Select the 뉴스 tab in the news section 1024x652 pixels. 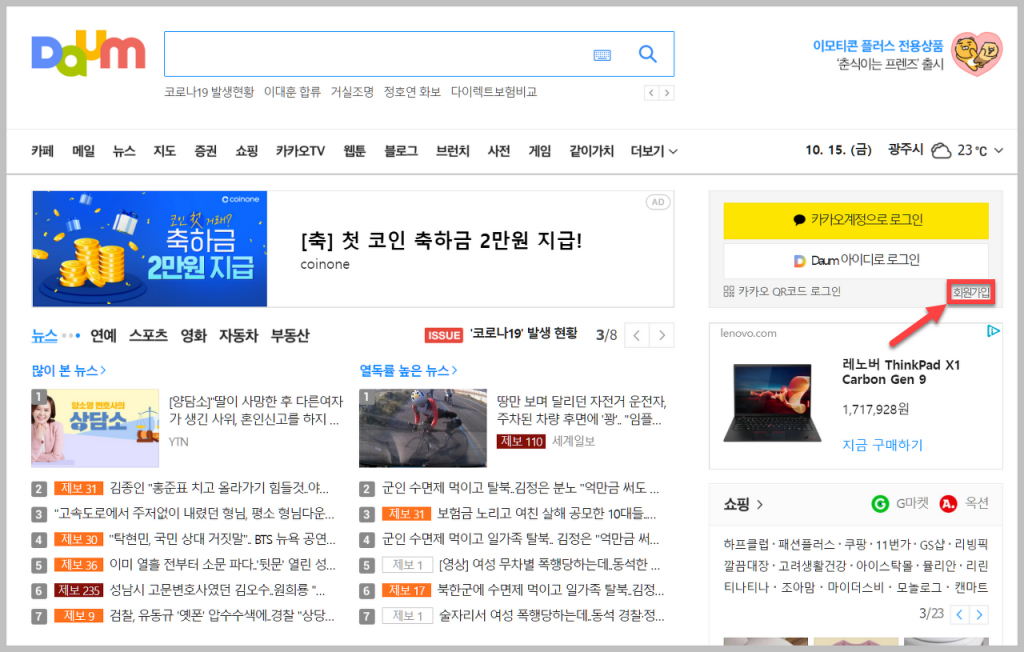[x=44, y=336]
